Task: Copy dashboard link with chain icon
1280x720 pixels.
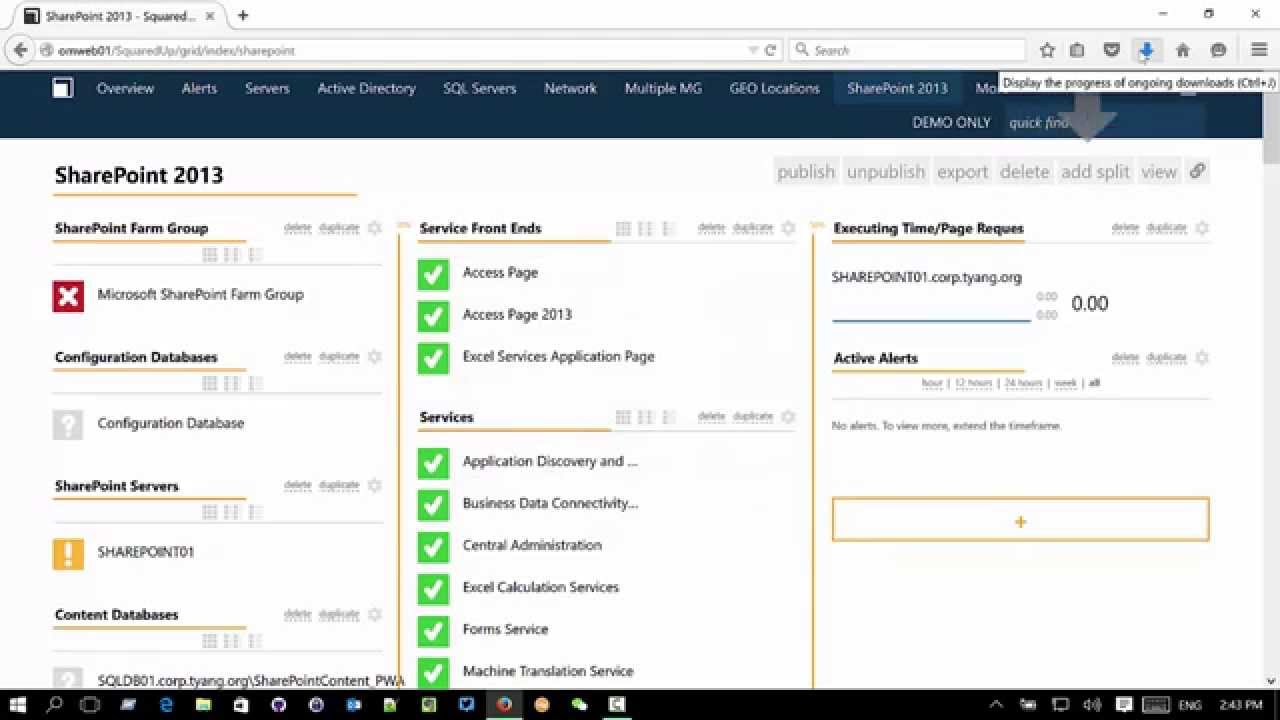Action: pos(1197,171)
